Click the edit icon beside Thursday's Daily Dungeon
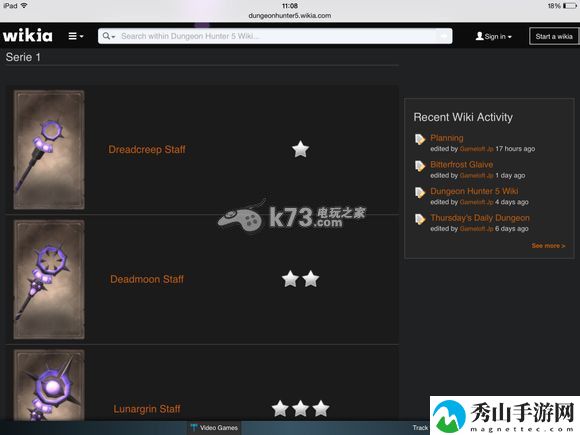 pos(420,219)
